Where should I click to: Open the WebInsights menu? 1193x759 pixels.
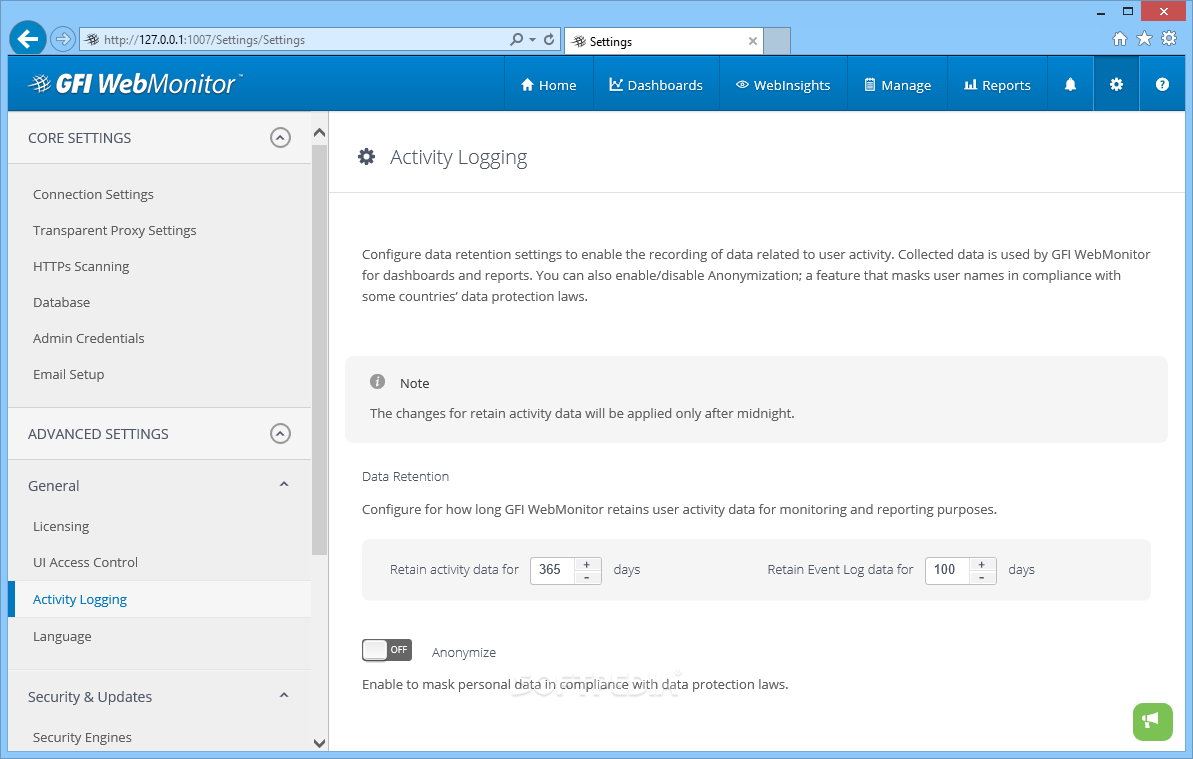click(783, 85)
